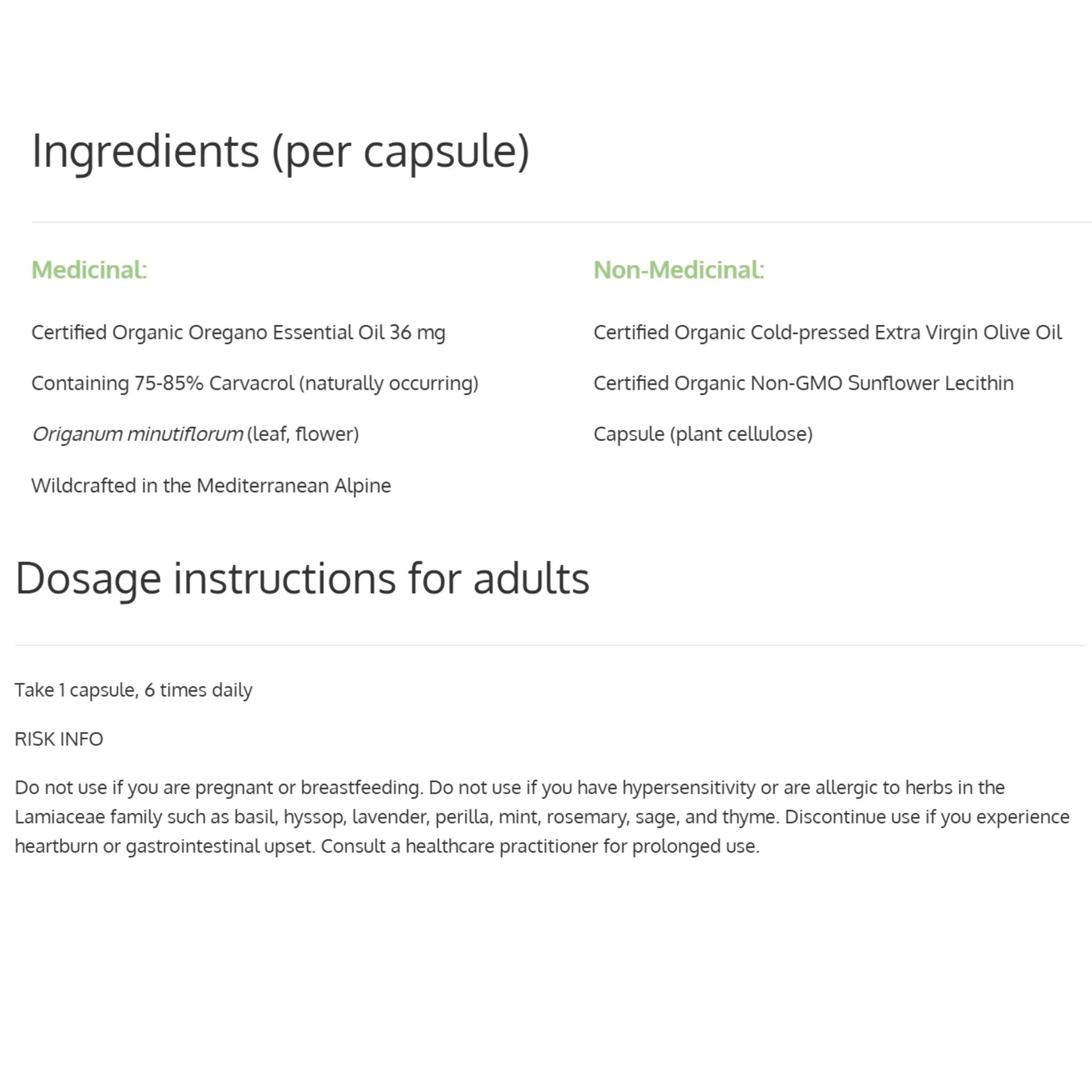This screenshot has height=1092, width=1092.
Task: Click 'Cold-pressed Extra Virgin Olive Oil' ingredient
Action: tap(828, 333)
